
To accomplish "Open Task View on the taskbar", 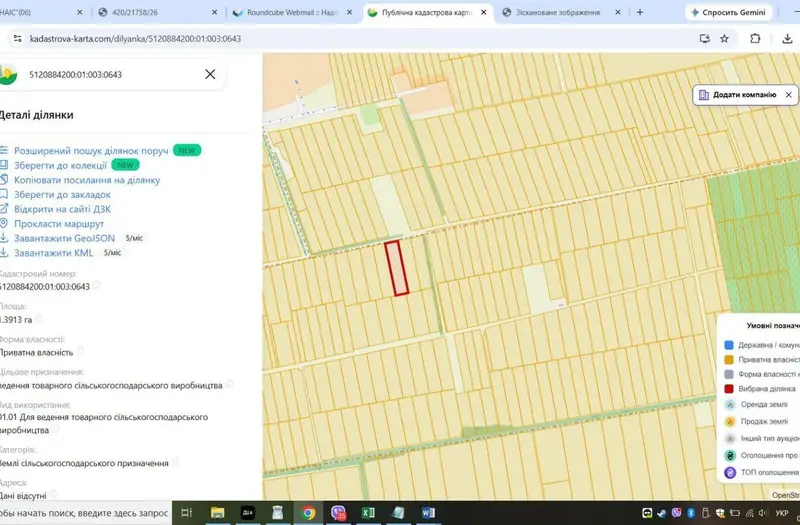I will pyautogui.click(x=187, y=513).
